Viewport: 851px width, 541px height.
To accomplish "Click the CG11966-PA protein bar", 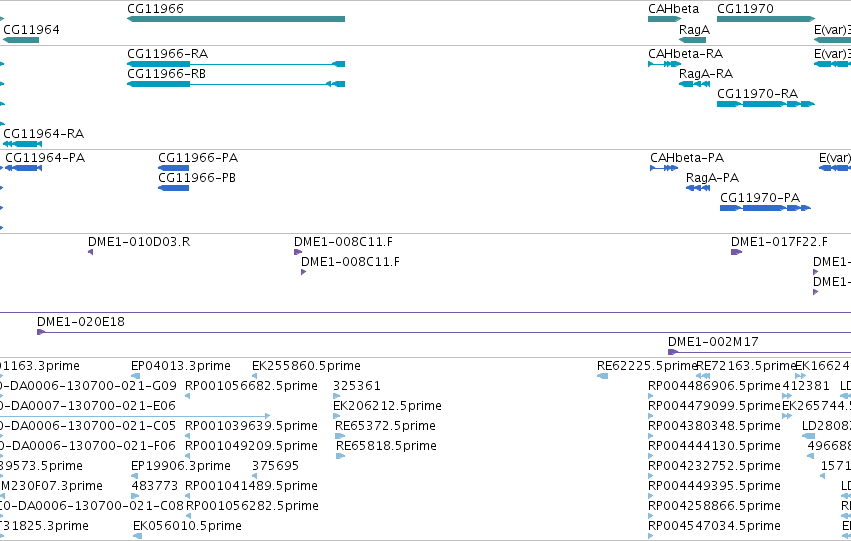I will pyautogui.click(x=174, y=168).
